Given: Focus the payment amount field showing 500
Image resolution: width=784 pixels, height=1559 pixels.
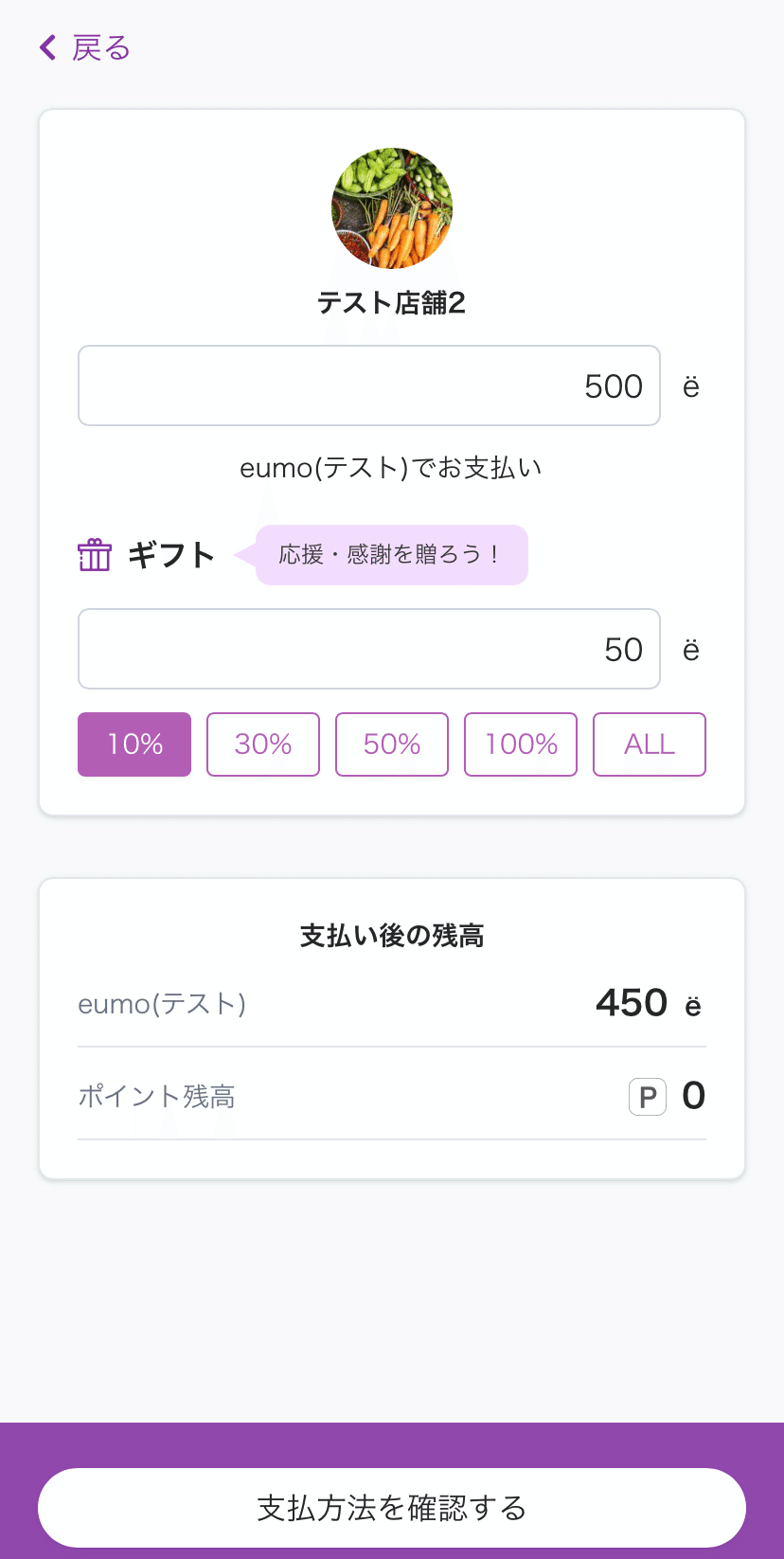Looking at the screenshot, I should click(369, 385).
